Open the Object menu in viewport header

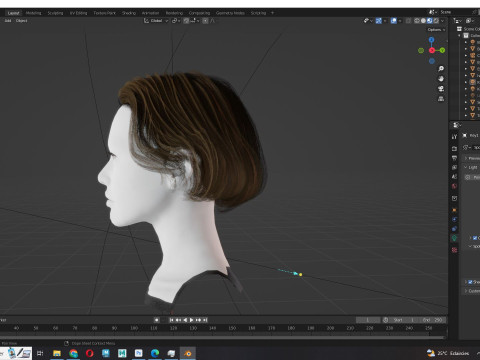22,21
